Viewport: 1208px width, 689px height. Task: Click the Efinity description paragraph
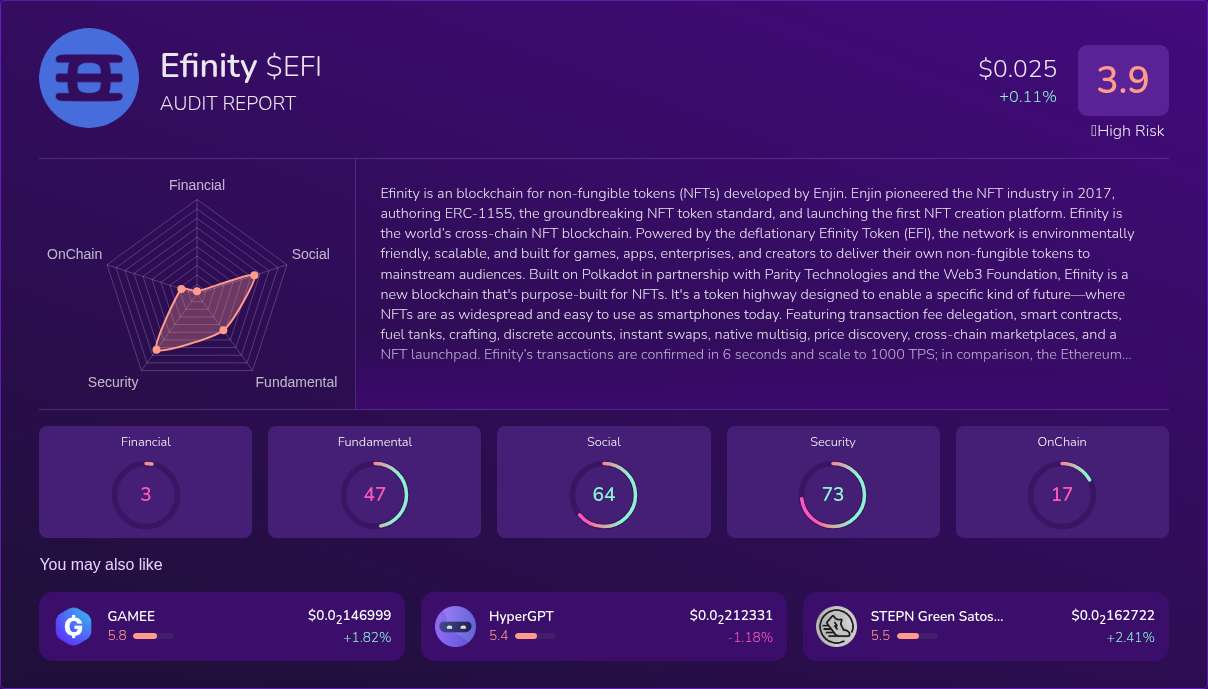(x=757, y=272)
